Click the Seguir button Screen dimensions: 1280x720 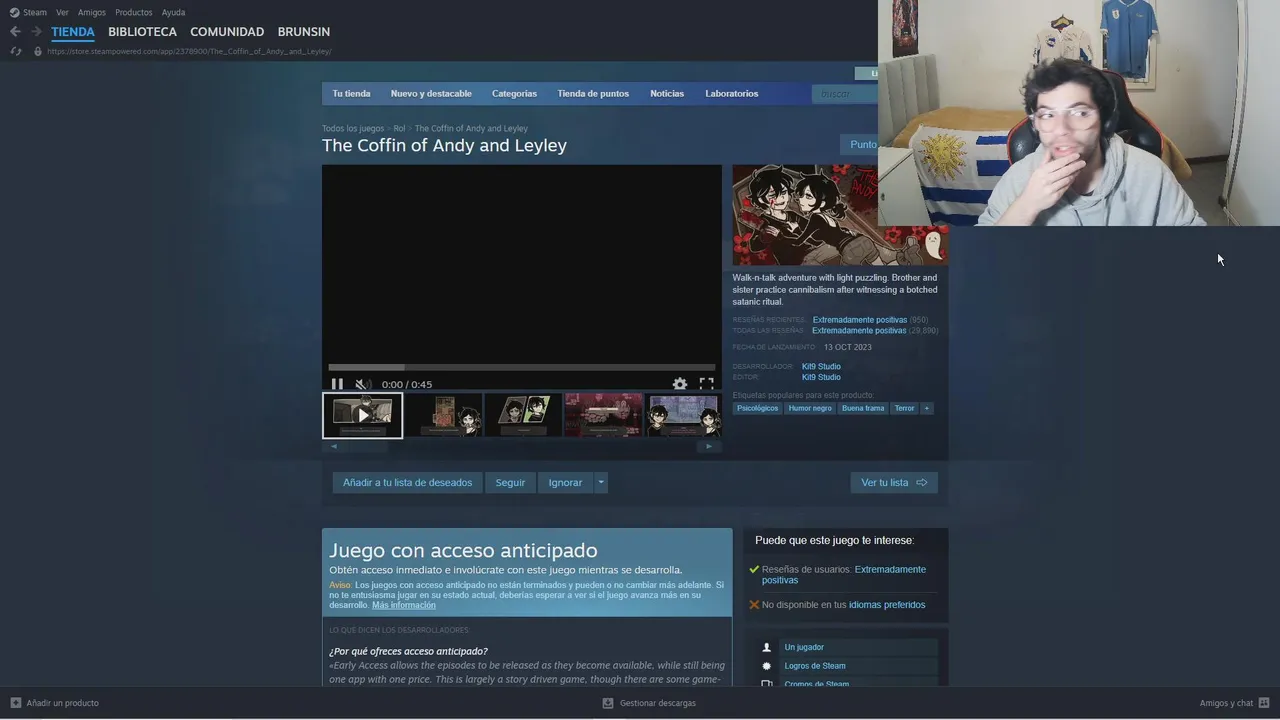[x=510, y=482]
